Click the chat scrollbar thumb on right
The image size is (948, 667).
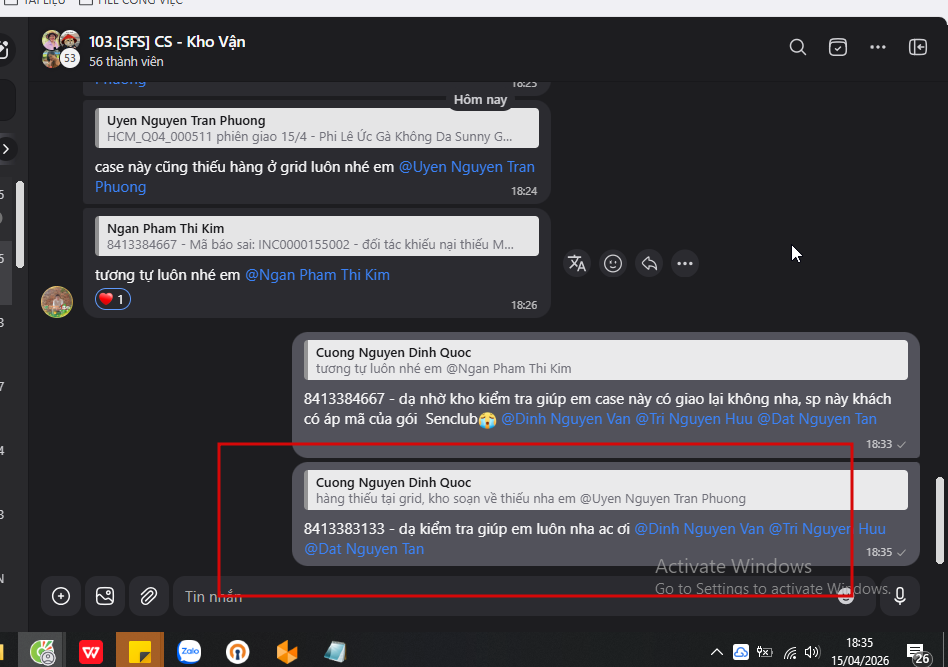point(940,520)
